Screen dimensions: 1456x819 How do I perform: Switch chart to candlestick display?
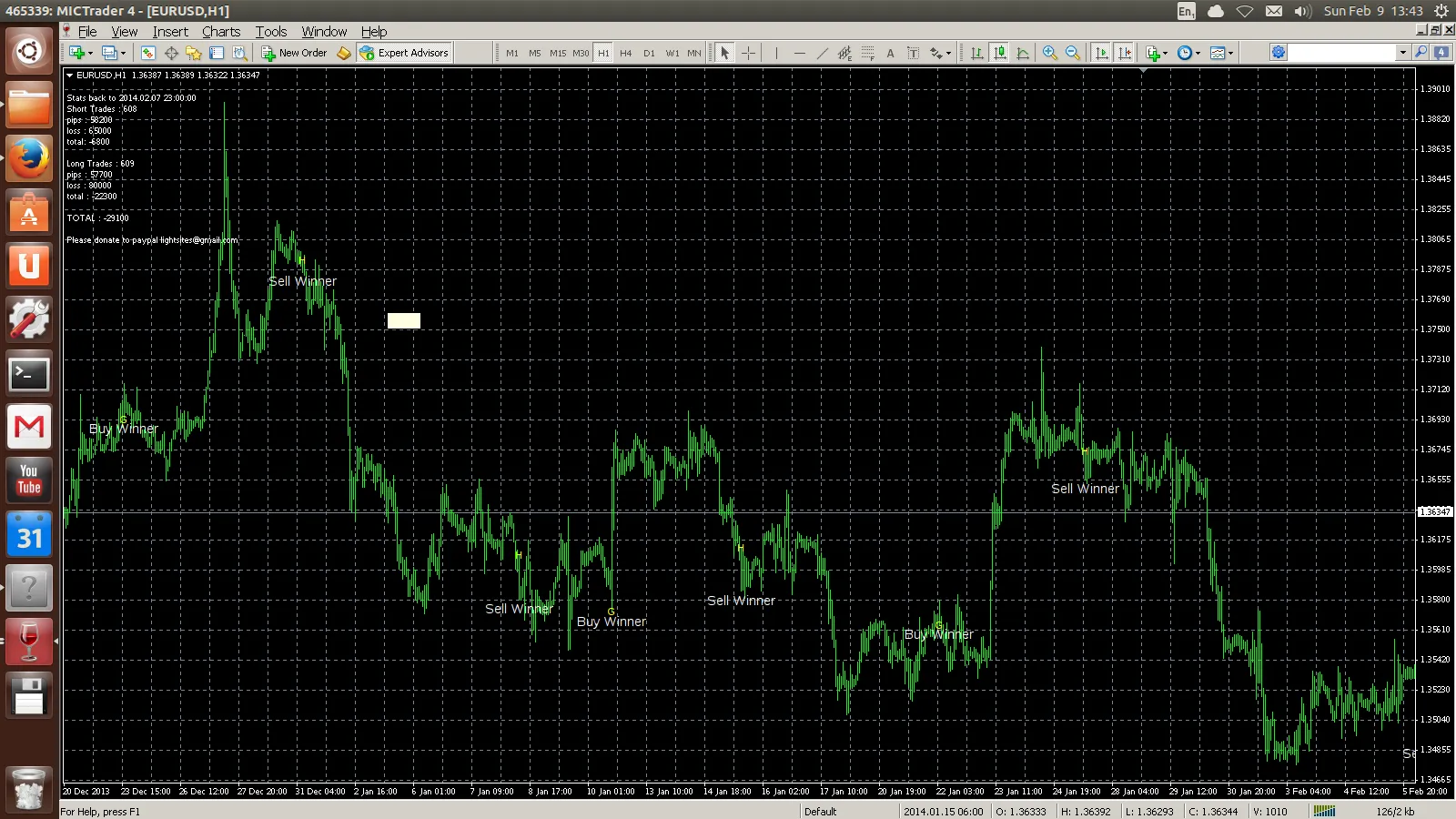click(999, 53)
